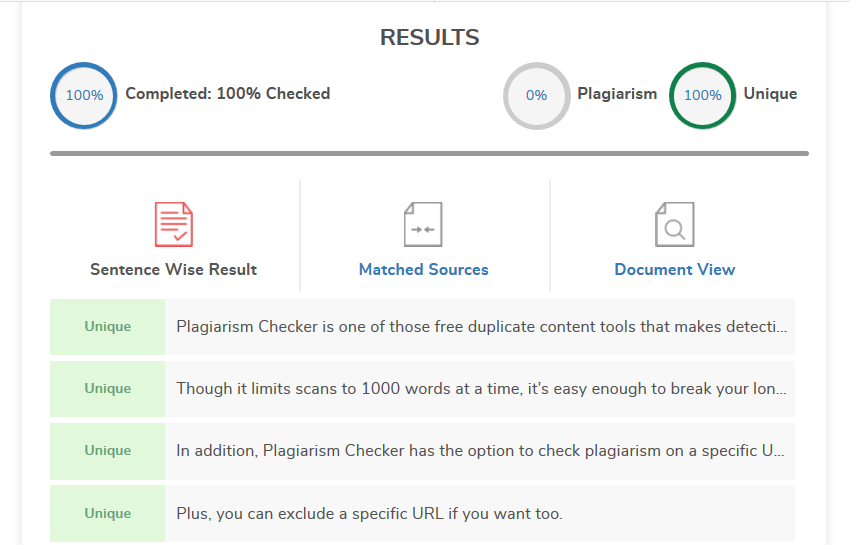Click the Unique badge beside 'In addition'
850x545 pixels.
point(107,451)
